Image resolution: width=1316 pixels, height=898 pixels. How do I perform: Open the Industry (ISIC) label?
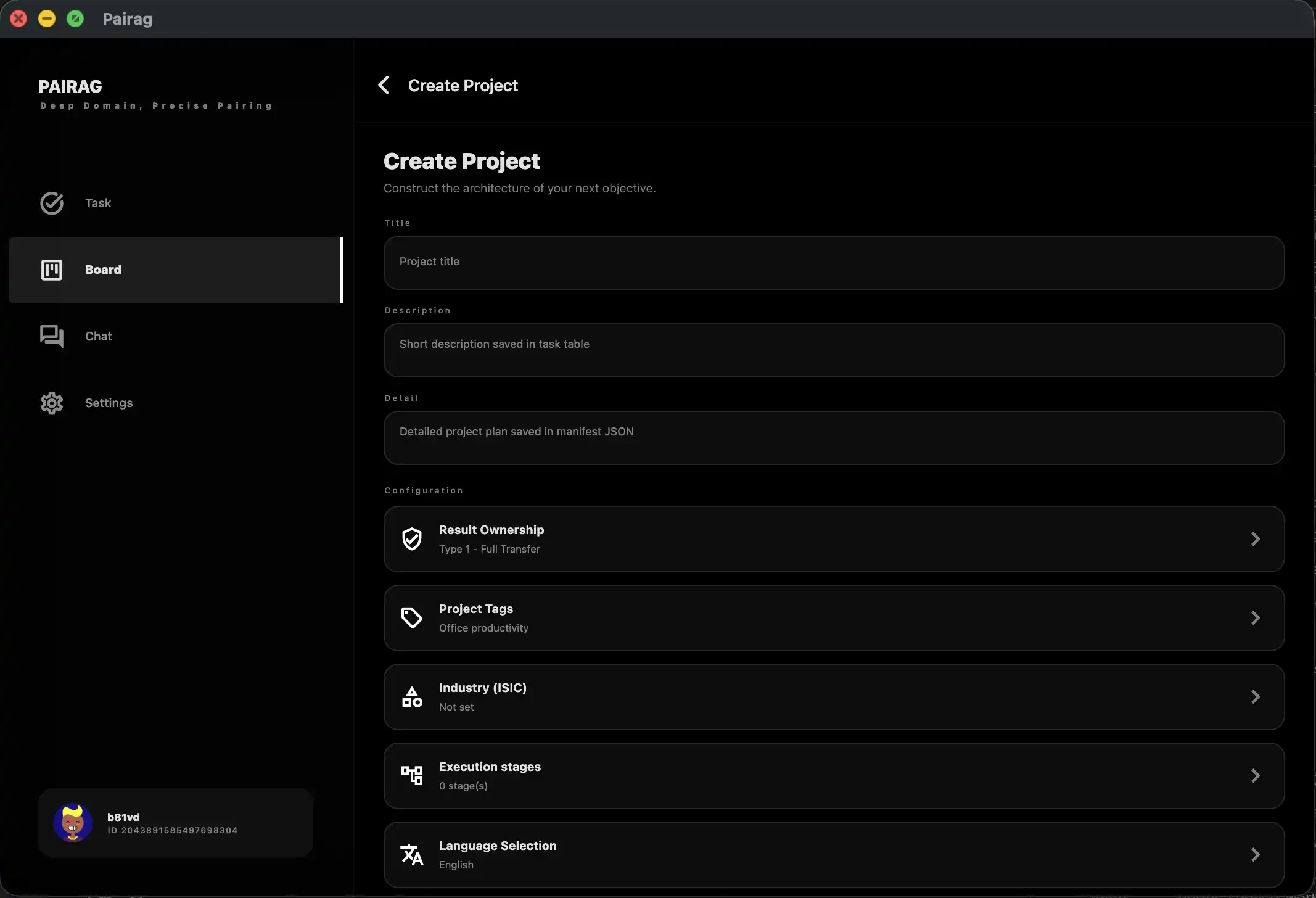(483, 688)
